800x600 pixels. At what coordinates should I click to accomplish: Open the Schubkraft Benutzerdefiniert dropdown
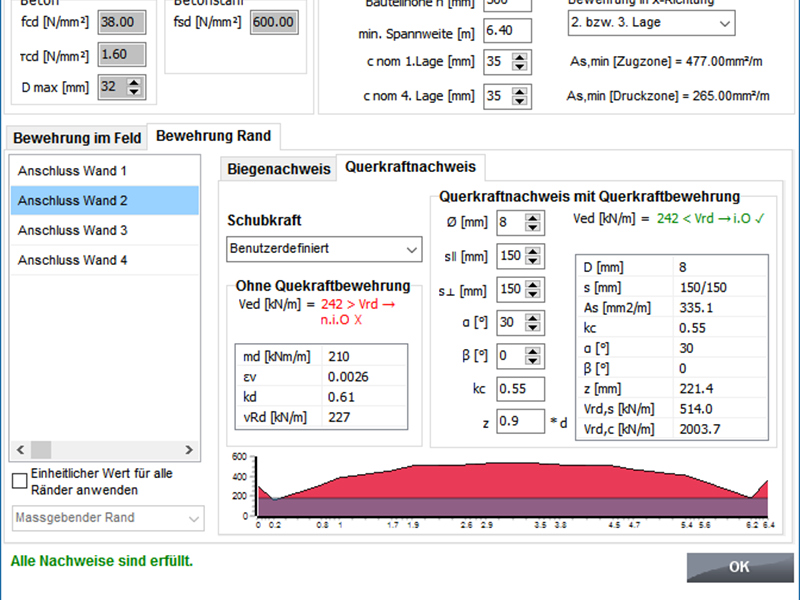[x=324, y=248]
